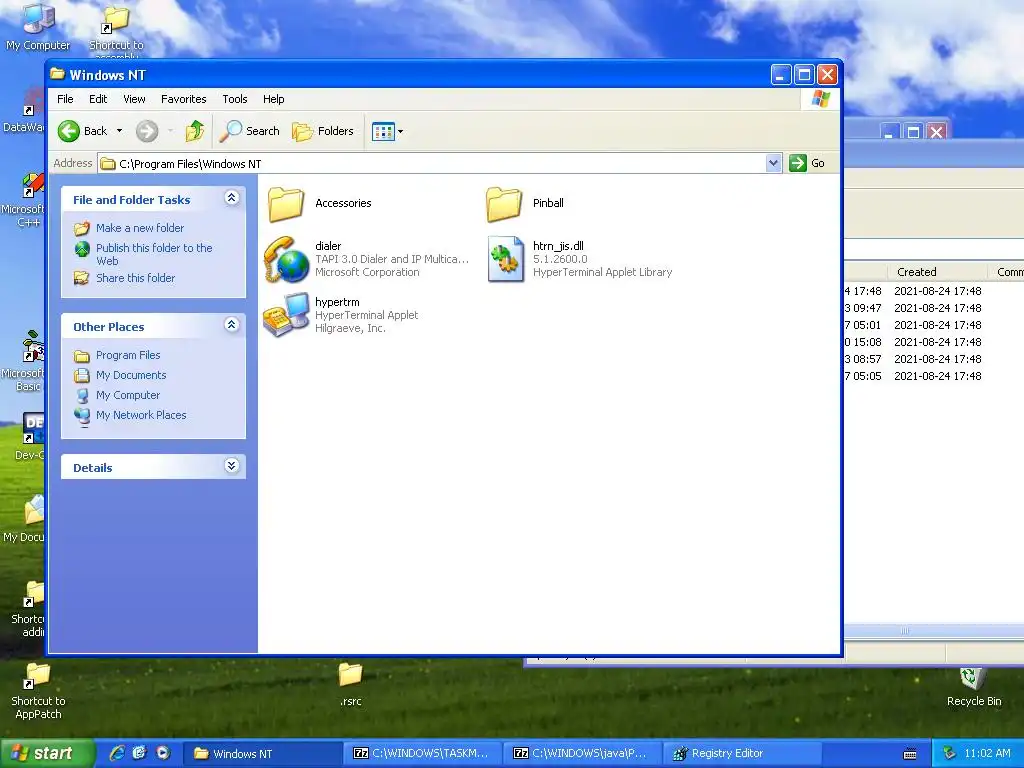Expand the Details panel
Screen dimensions: 1024x768
[x=232, y=466]
